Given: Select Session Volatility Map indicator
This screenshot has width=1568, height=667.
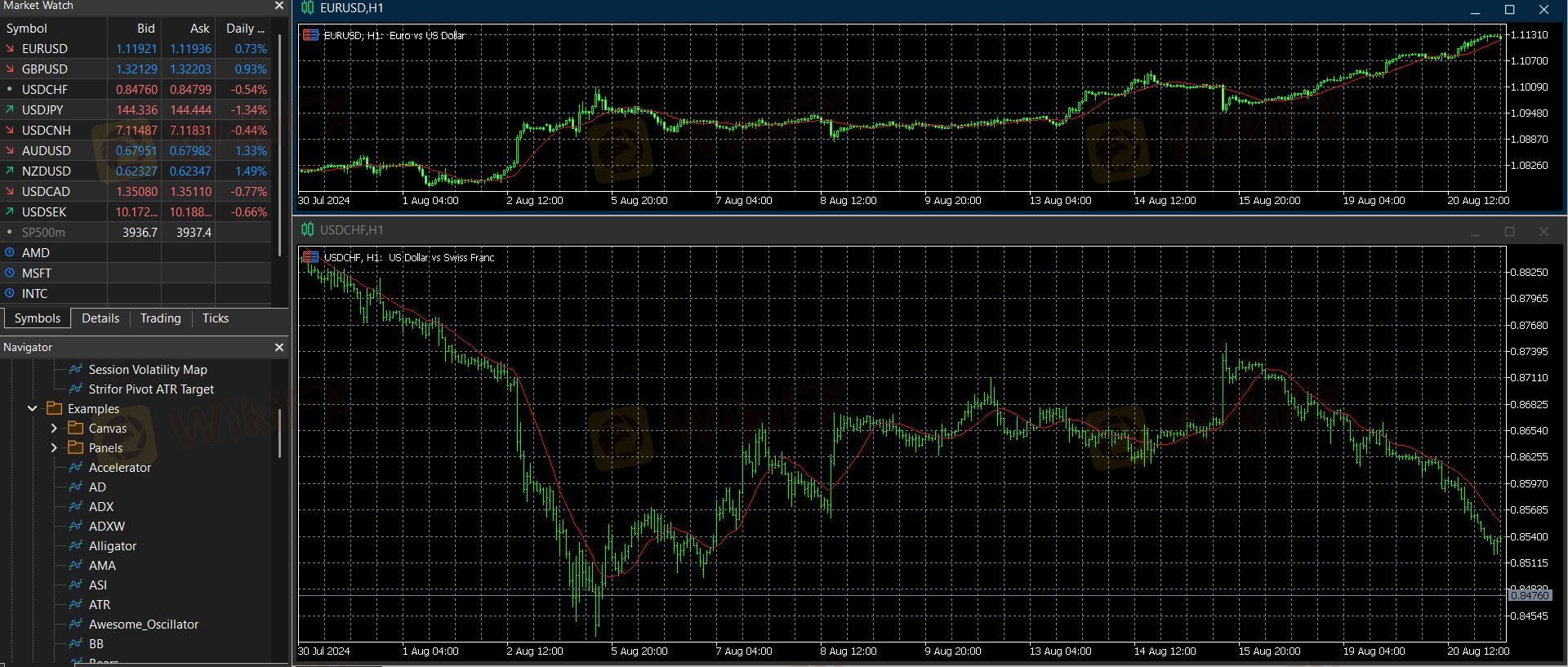Looking at the screenshot, I should point(147,370).
